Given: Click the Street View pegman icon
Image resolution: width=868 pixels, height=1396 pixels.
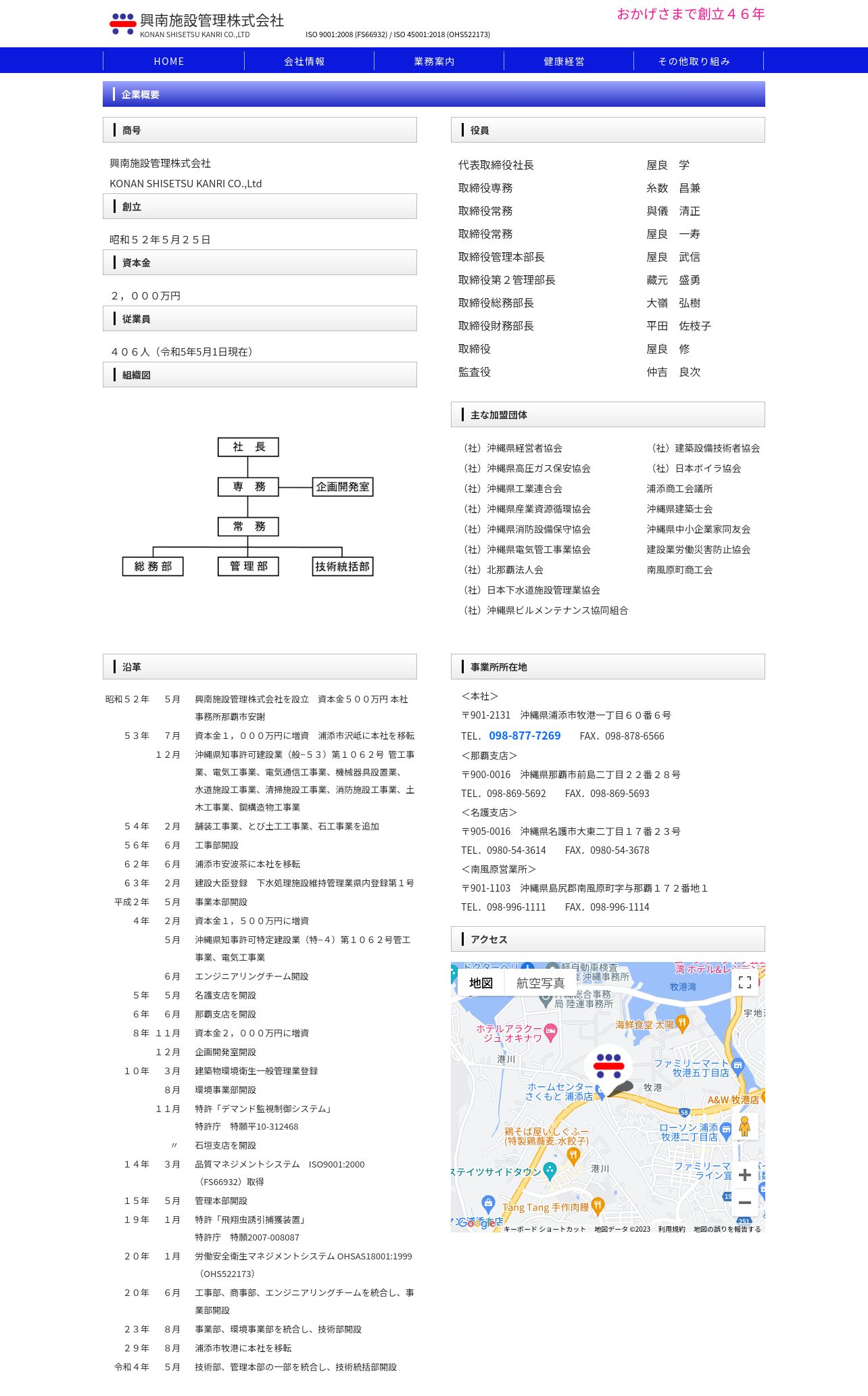Looking at the screenshot, I should (744, 1126).
